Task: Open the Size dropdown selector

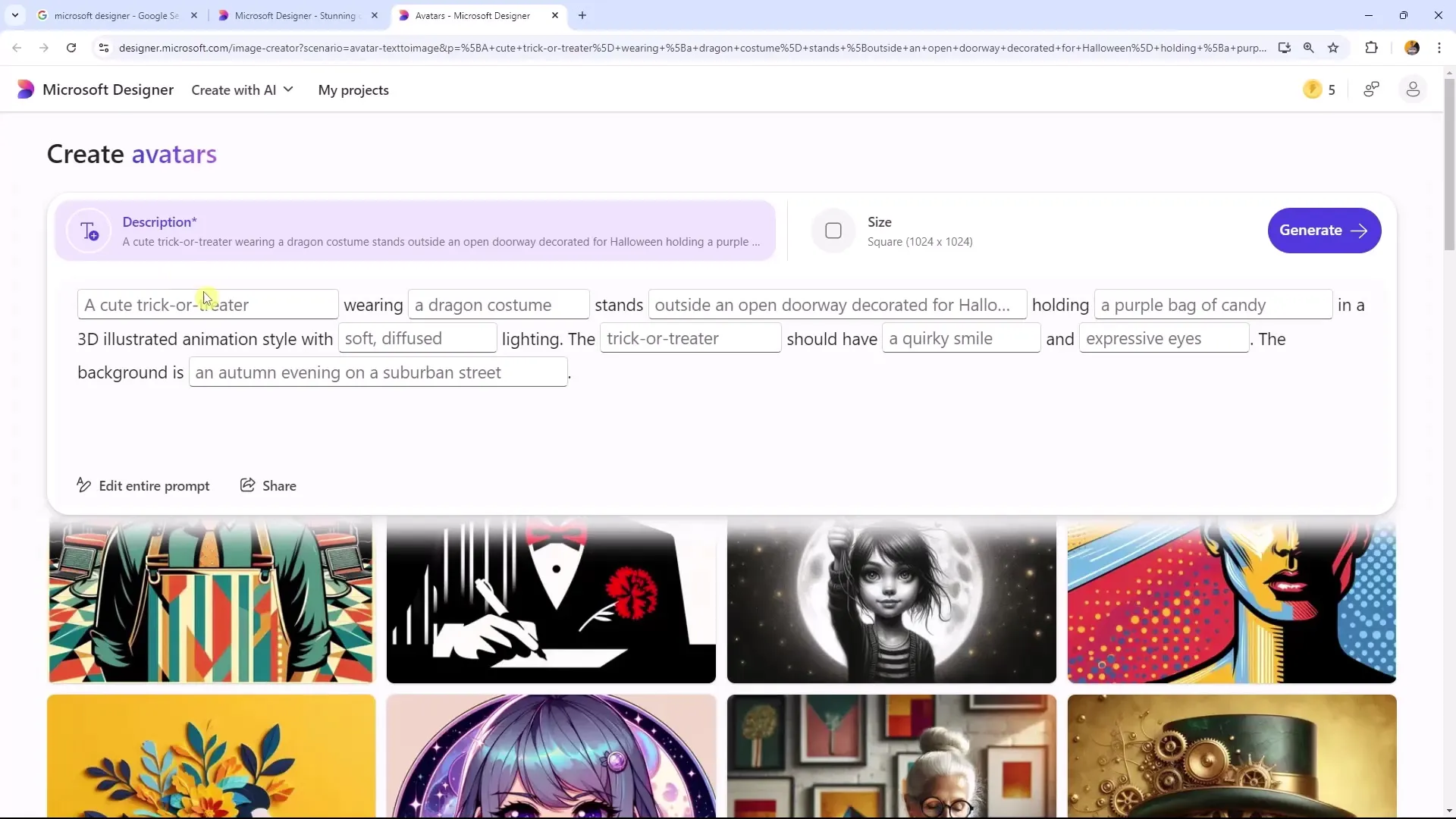Action: click(900, 230)
